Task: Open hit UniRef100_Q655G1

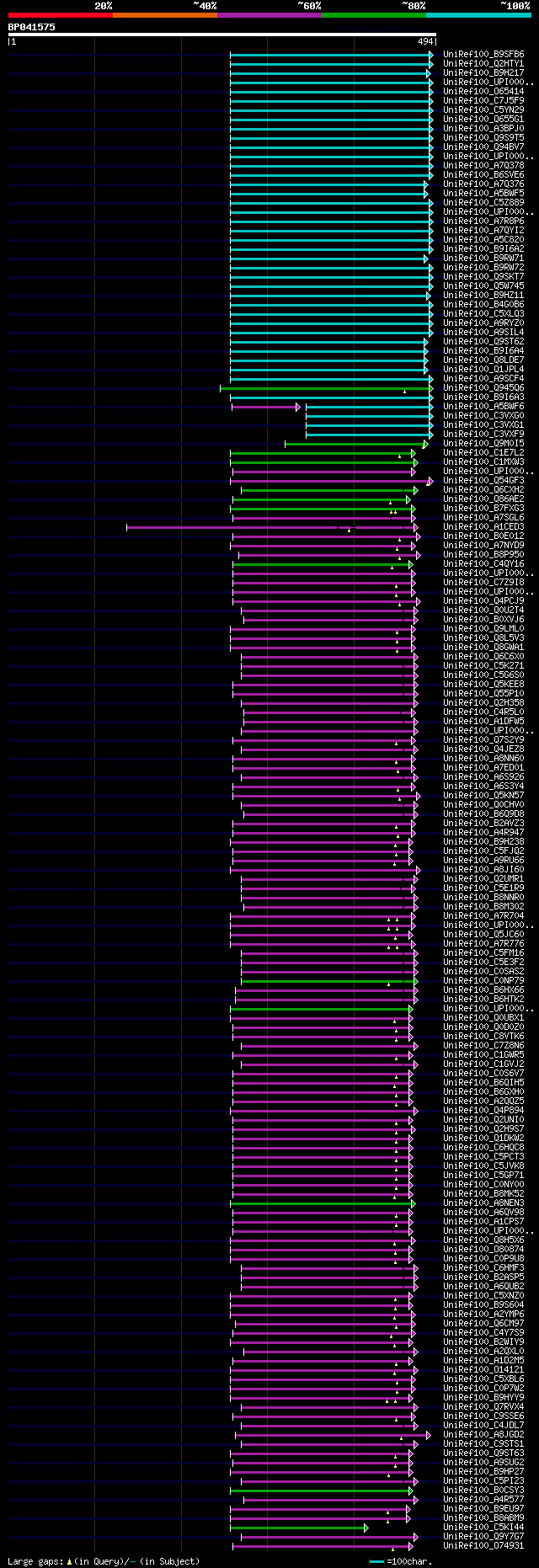Action: pyautogui.click(x=483, y=120)
